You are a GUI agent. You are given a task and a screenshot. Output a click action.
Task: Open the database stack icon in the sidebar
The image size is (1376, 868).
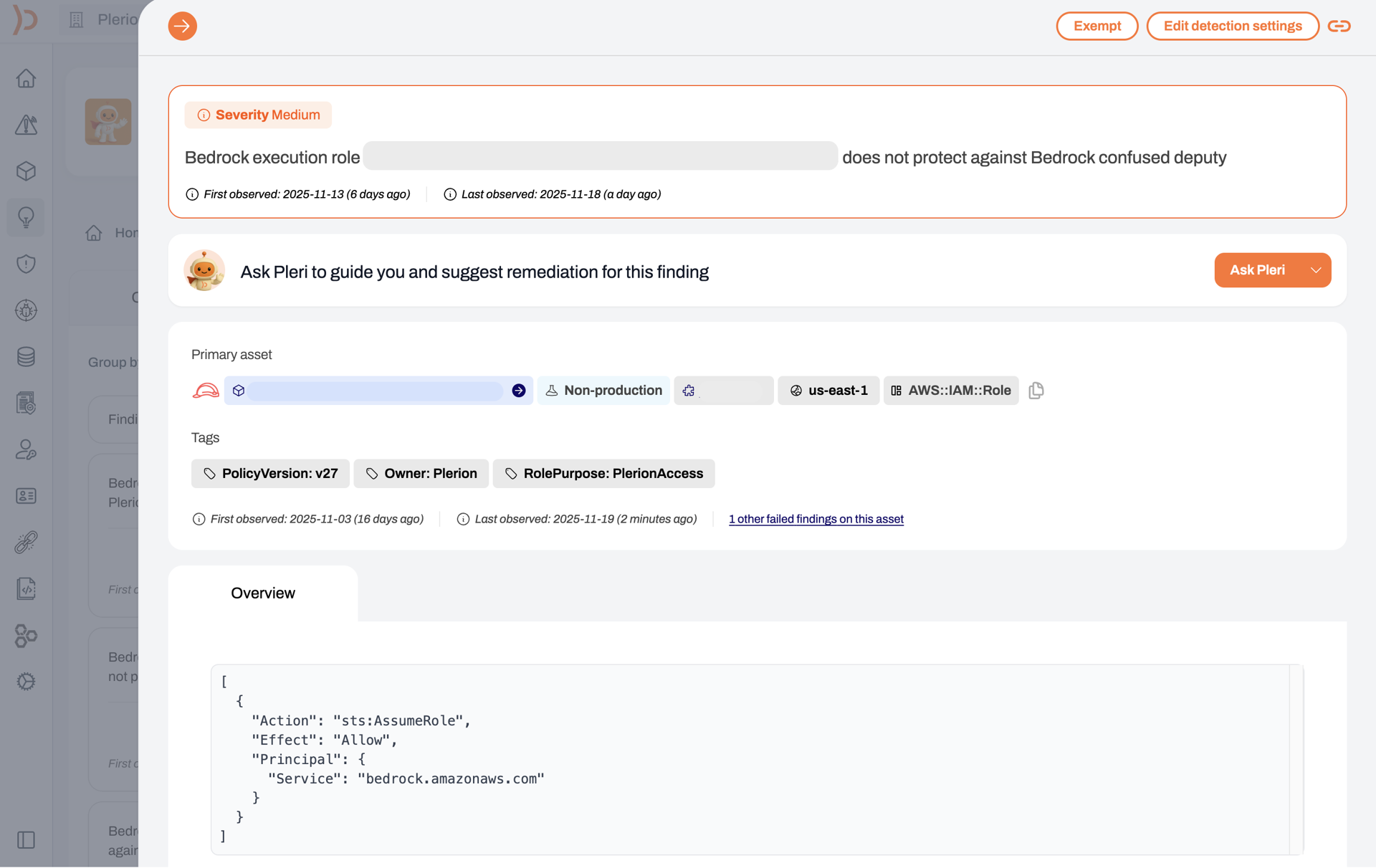pyautogui.click(x=26, y=356)
